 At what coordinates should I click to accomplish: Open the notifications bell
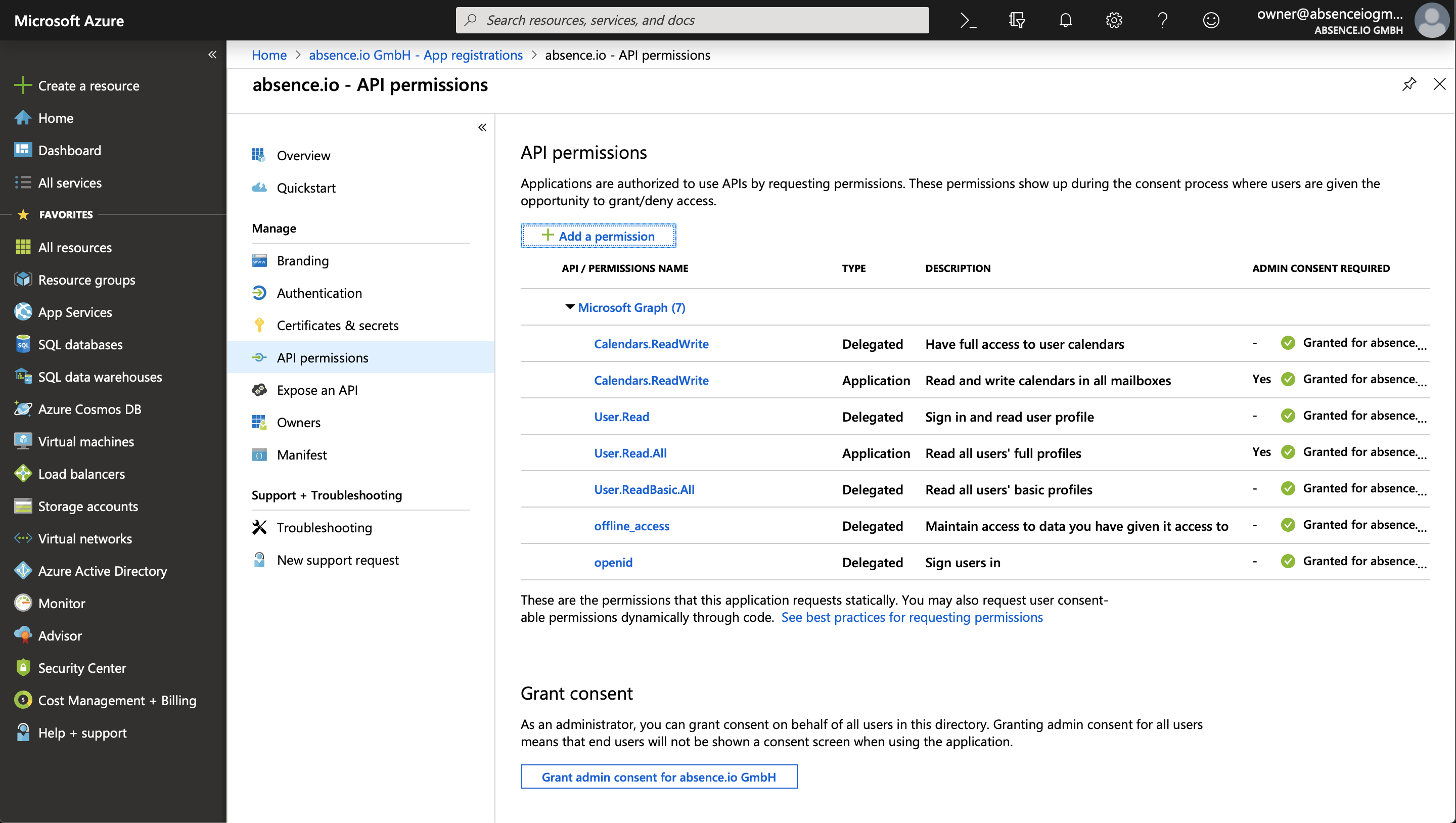(1065, 20)
